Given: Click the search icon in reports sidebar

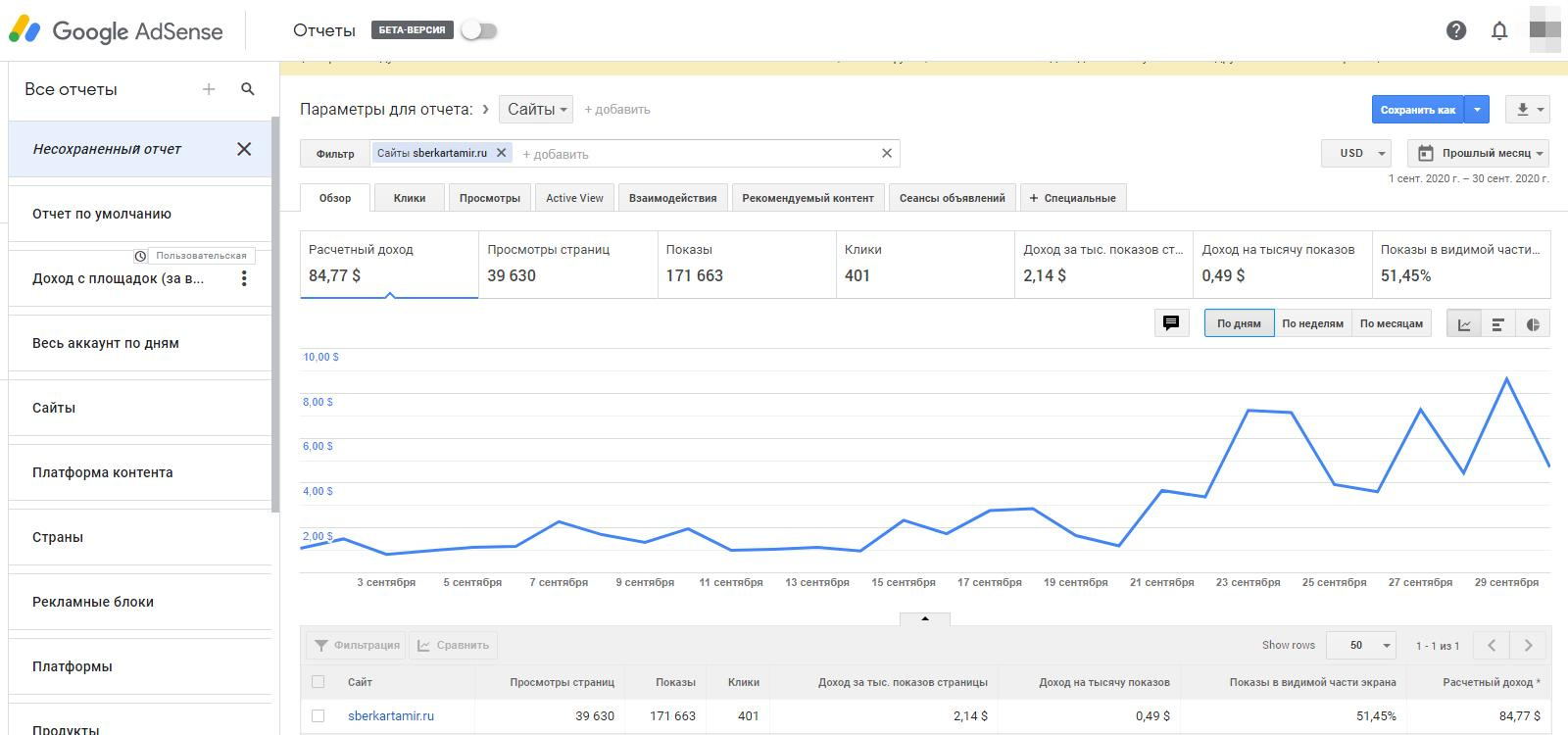Looking at the screenshot, I should [x=248, y=89].
